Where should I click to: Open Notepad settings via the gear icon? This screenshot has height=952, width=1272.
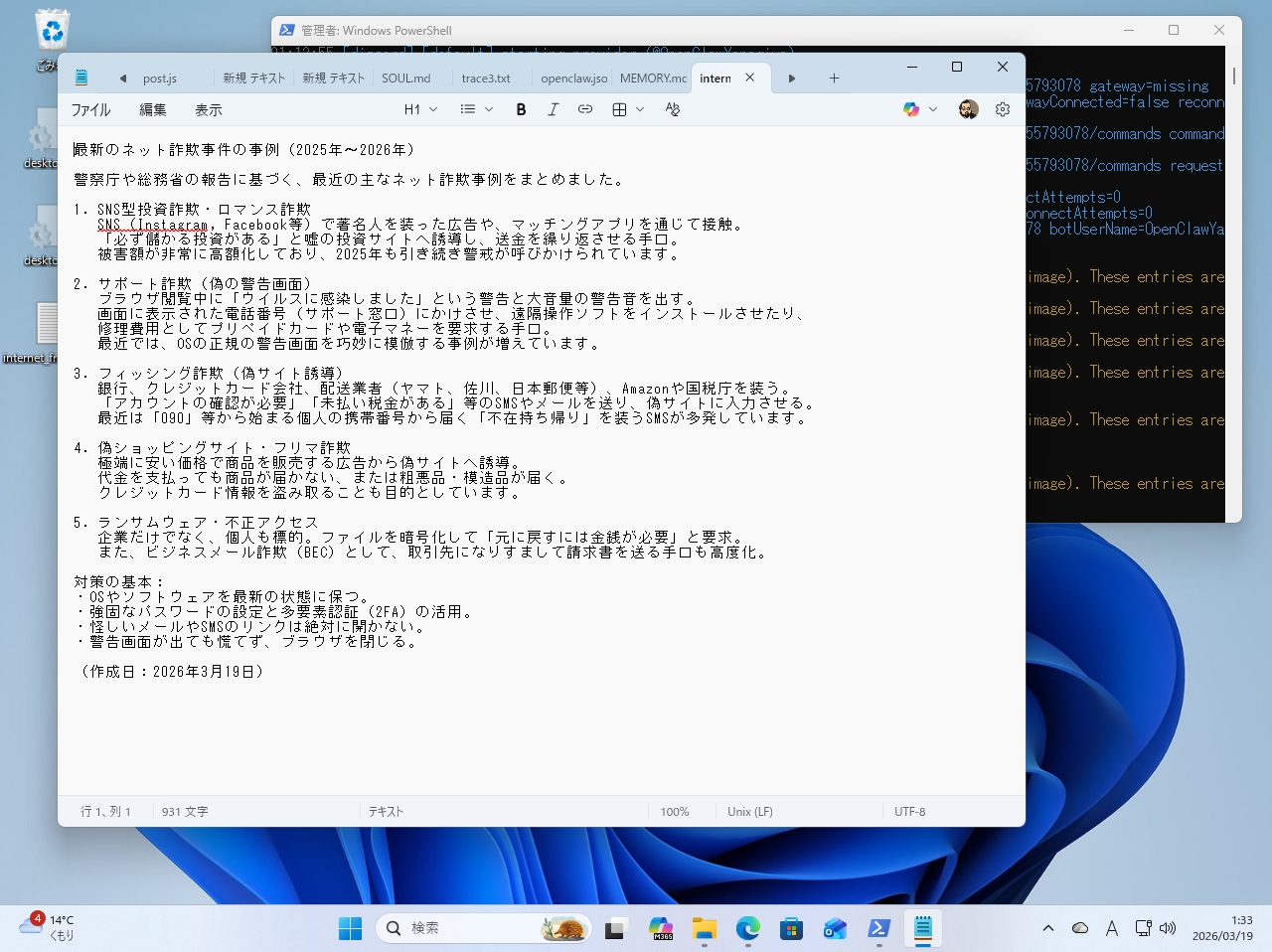[x=1003, y=109]
